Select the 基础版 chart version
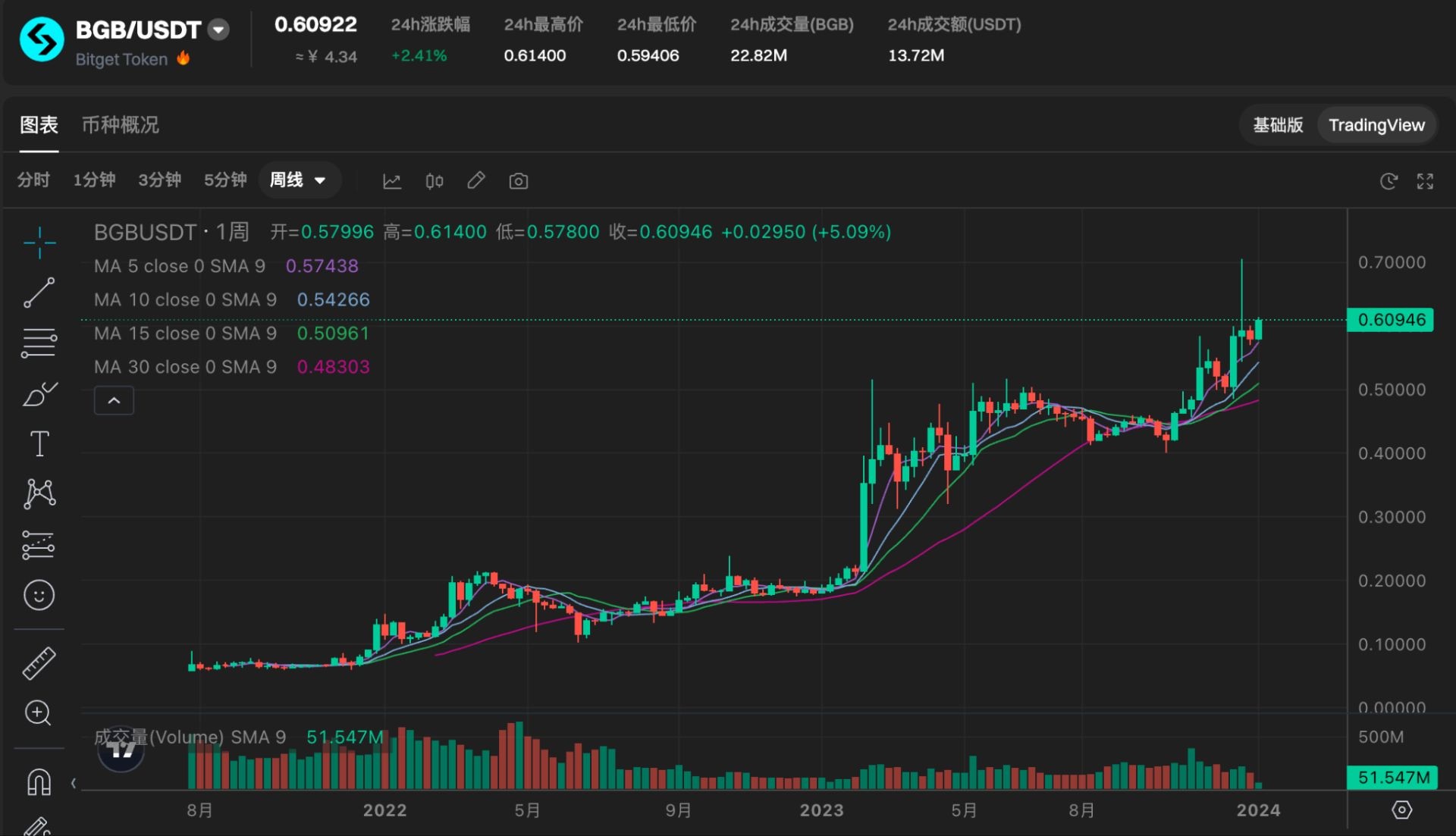The height and width of the screenshot is (836, 1456). pos(1278,125)
